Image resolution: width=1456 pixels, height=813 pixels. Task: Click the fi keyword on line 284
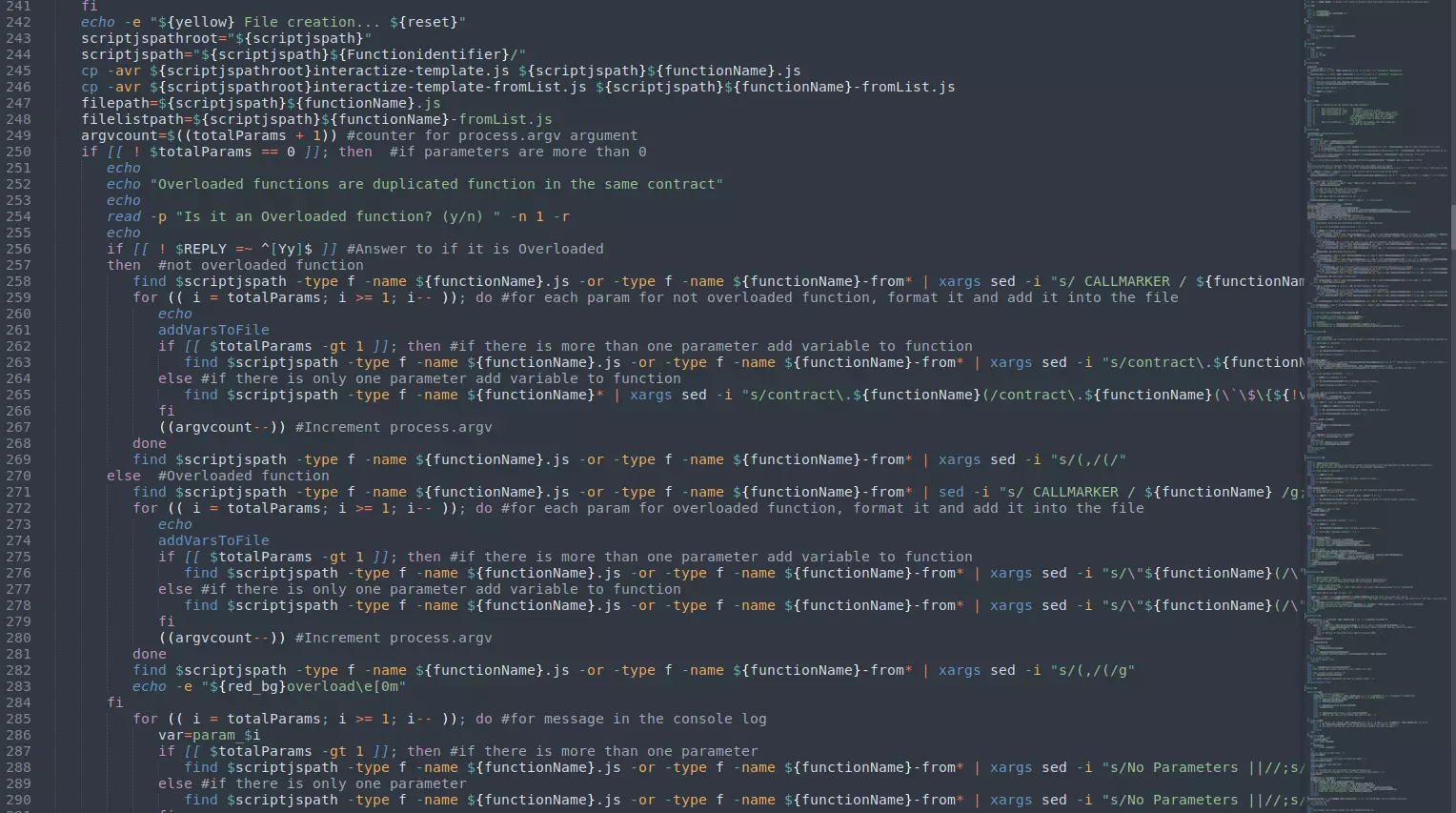tap(115, 702)
